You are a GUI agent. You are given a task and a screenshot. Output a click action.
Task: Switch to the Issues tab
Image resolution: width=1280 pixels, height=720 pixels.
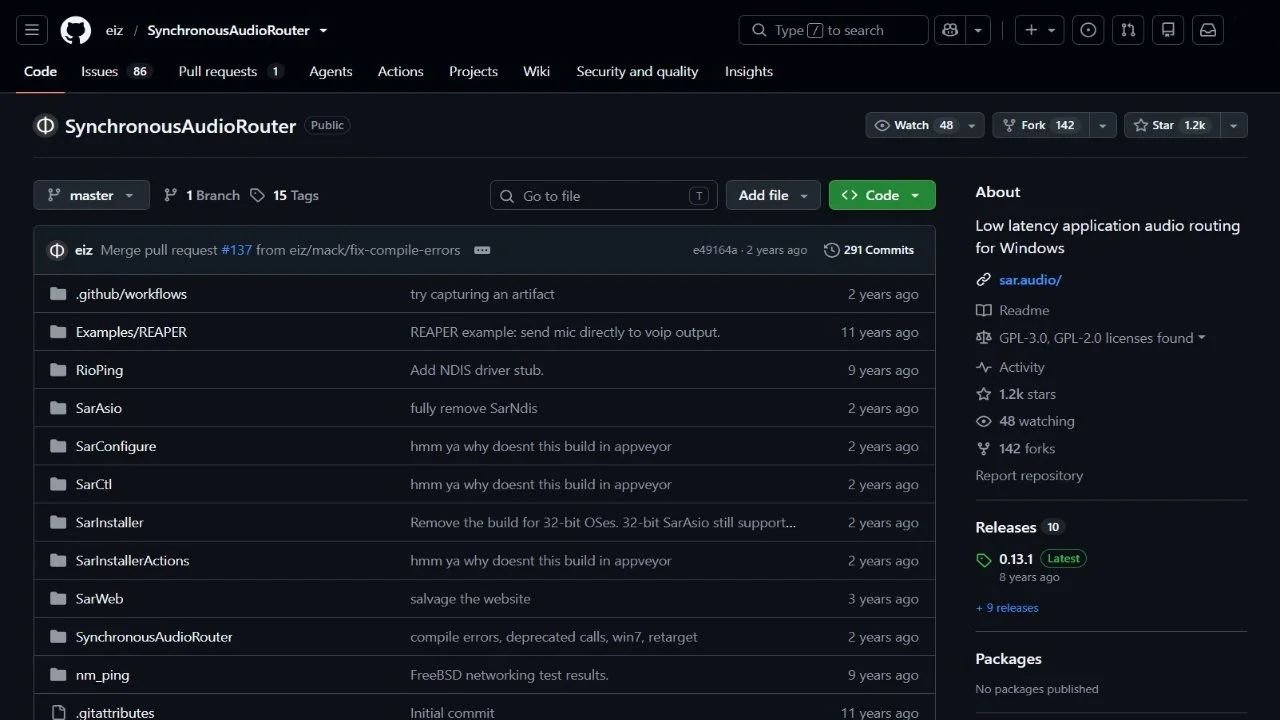(x=115, y=71)
